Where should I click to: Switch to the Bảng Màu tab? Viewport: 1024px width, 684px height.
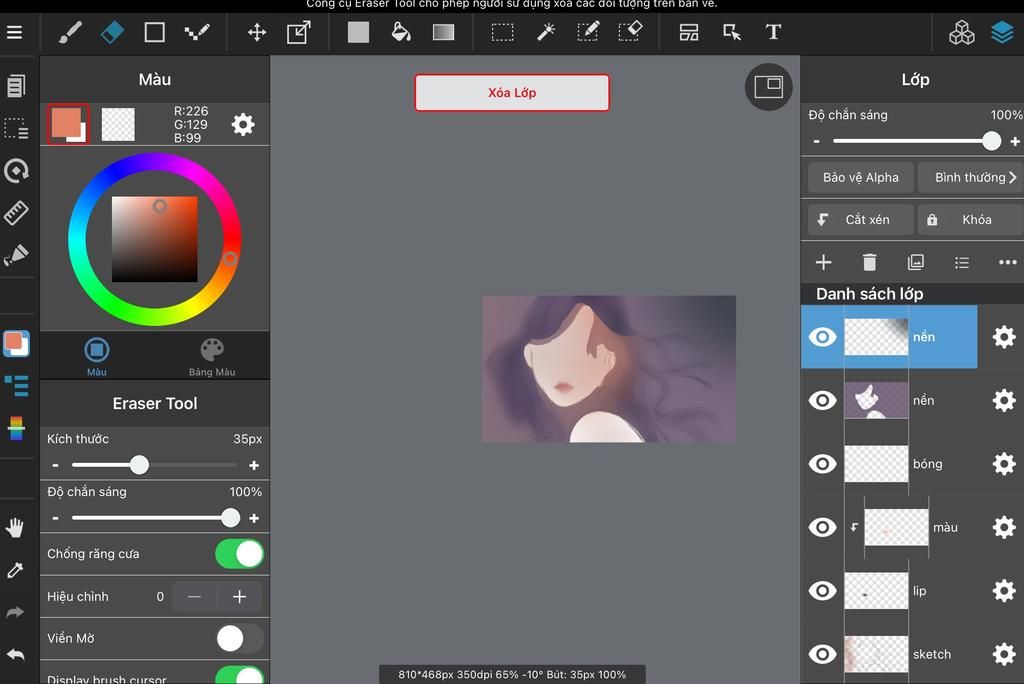tap(212, 356)
